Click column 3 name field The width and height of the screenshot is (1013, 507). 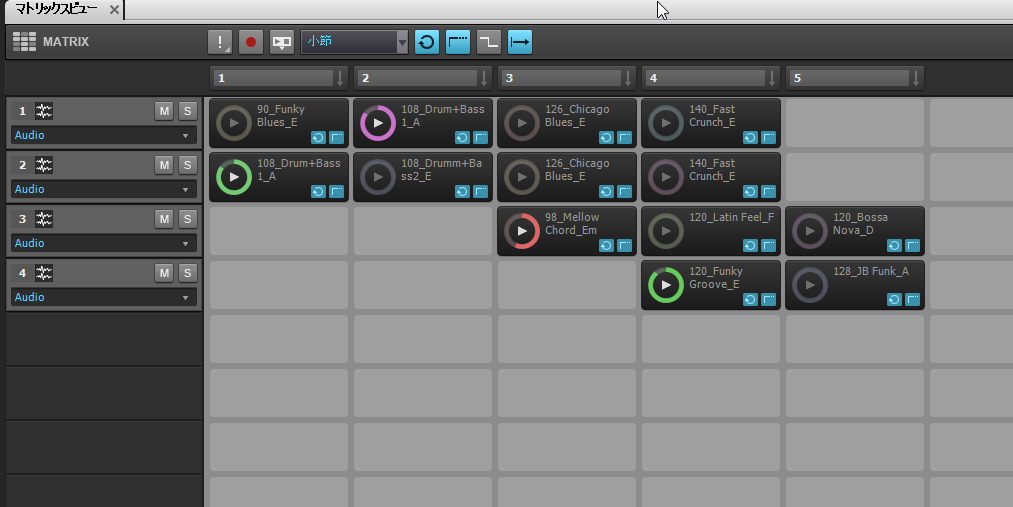[561, 78]
